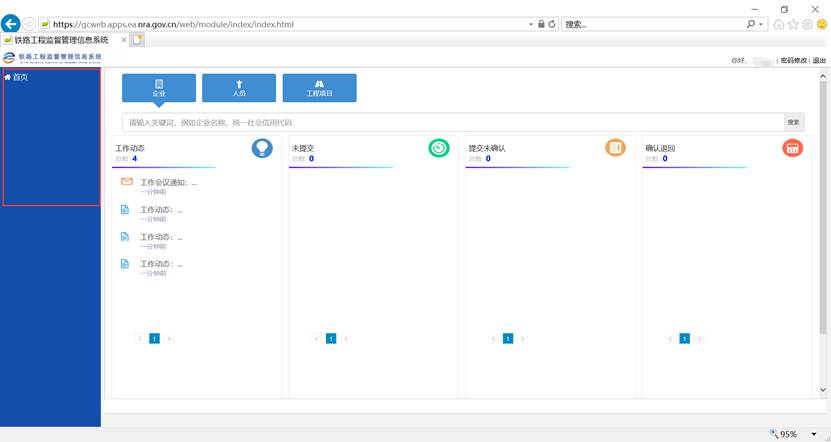Click the lightbulb icon in 工作动态 panel
The image size is (831, 442).
[x=262, y=148]
